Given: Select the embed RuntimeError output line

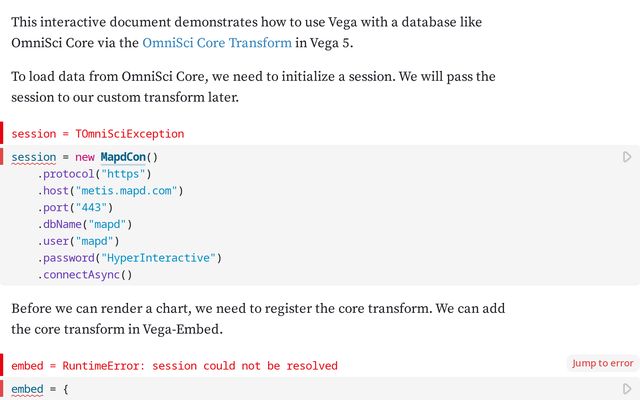Looking at the screenshot, I should pos(174,366).
